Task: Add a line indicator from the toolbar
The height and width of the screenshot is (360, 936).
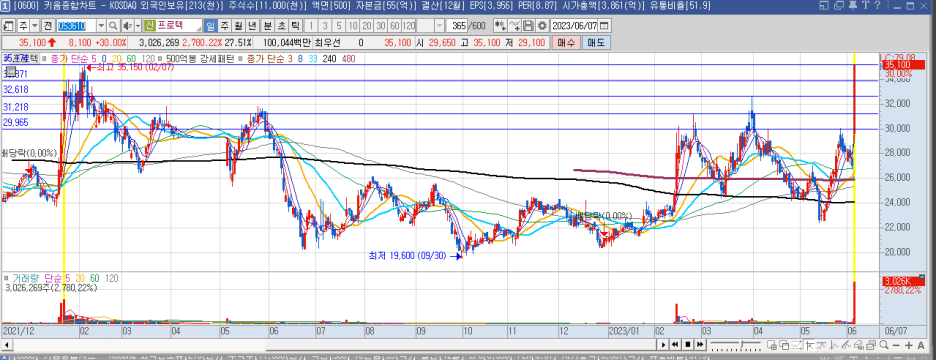Action: tap(514, 26)
